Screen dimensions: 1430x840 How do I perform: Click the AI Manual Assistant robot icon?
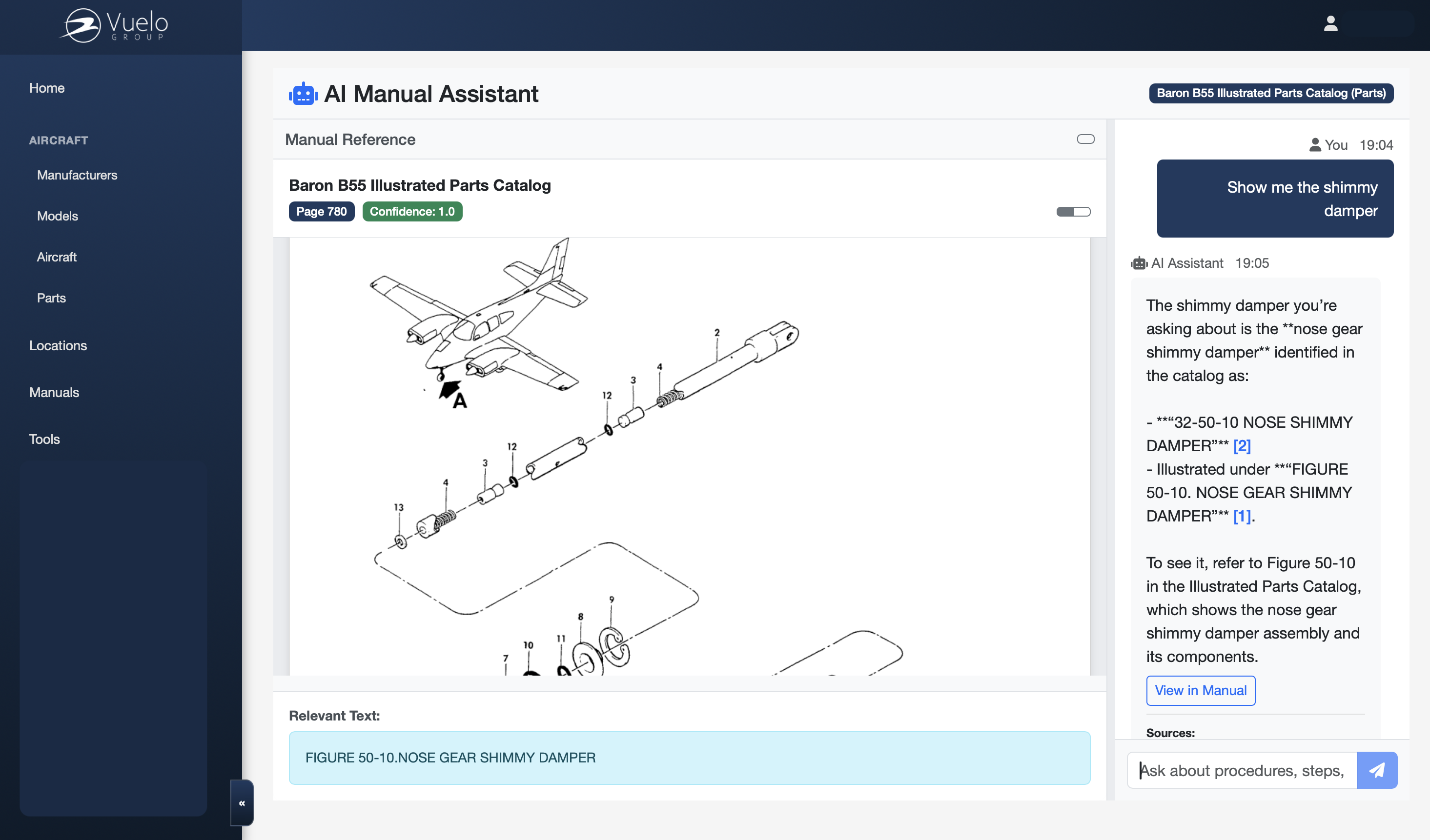click(x=303, y=94)
